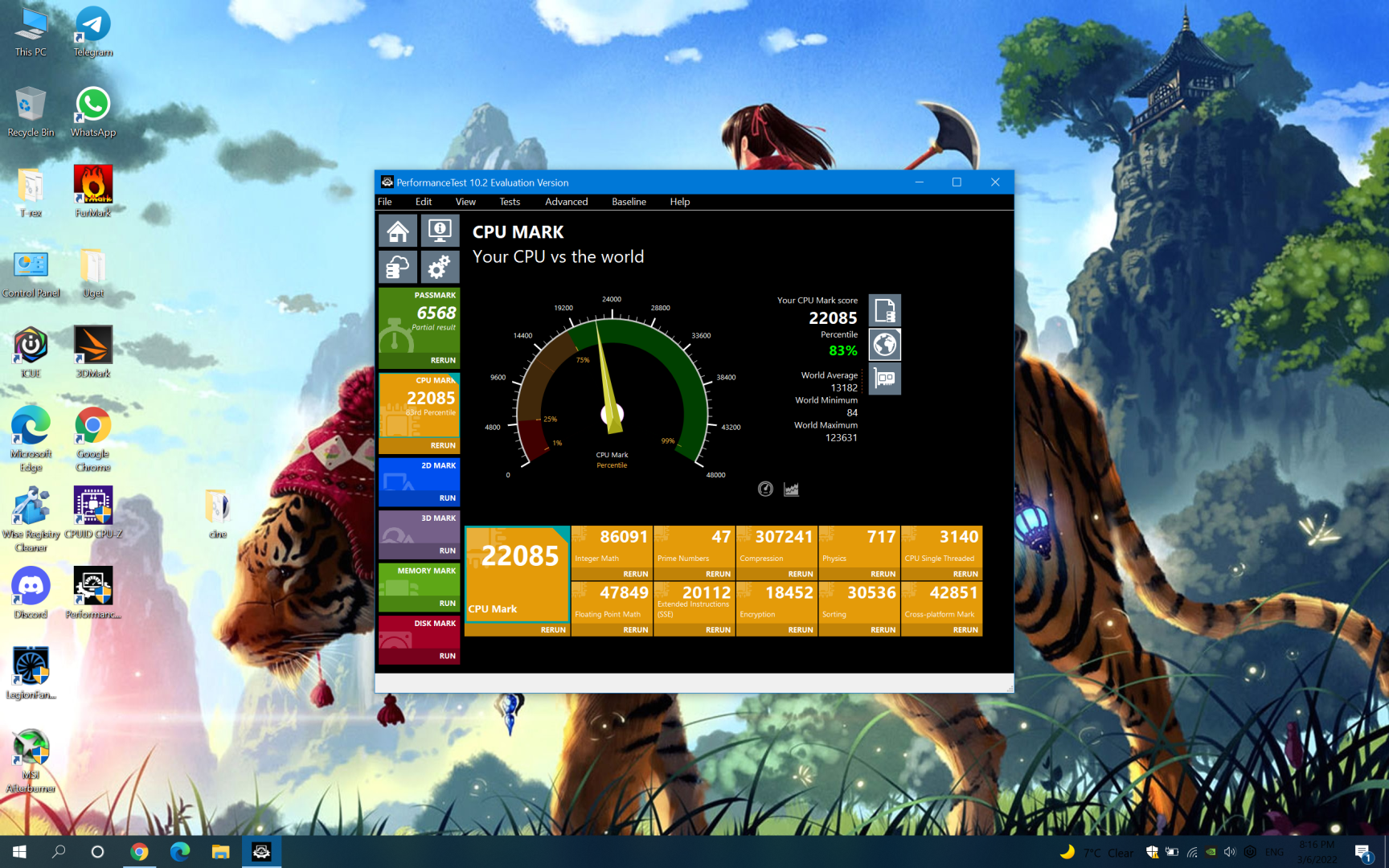Viewport: 1389px width, 868px height.
Task: Select the FurMark desktop shortcut
Action: click(93, 193)
